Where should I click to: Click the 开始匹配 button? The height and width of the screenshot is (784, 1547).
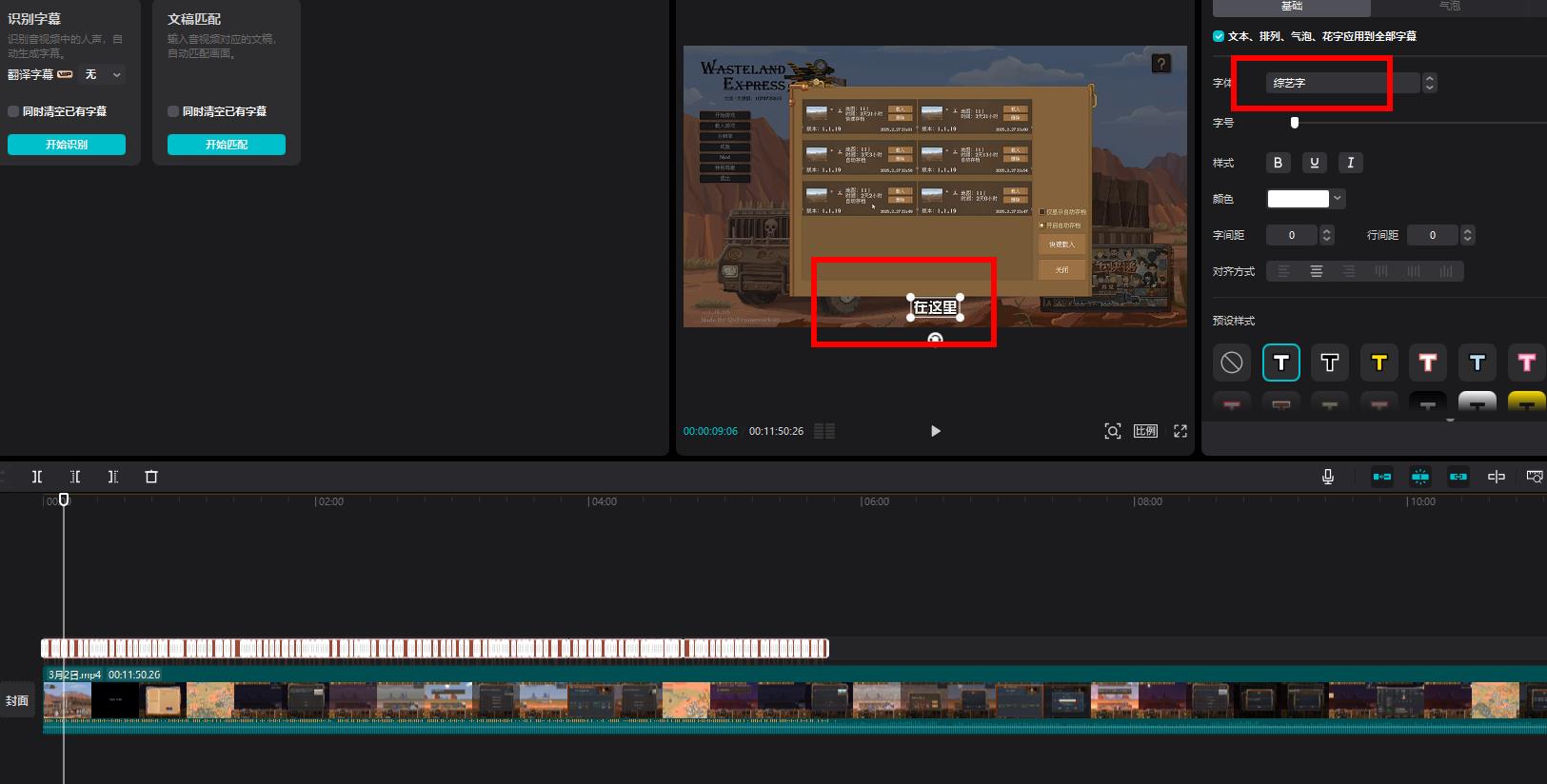coord(227,145)
